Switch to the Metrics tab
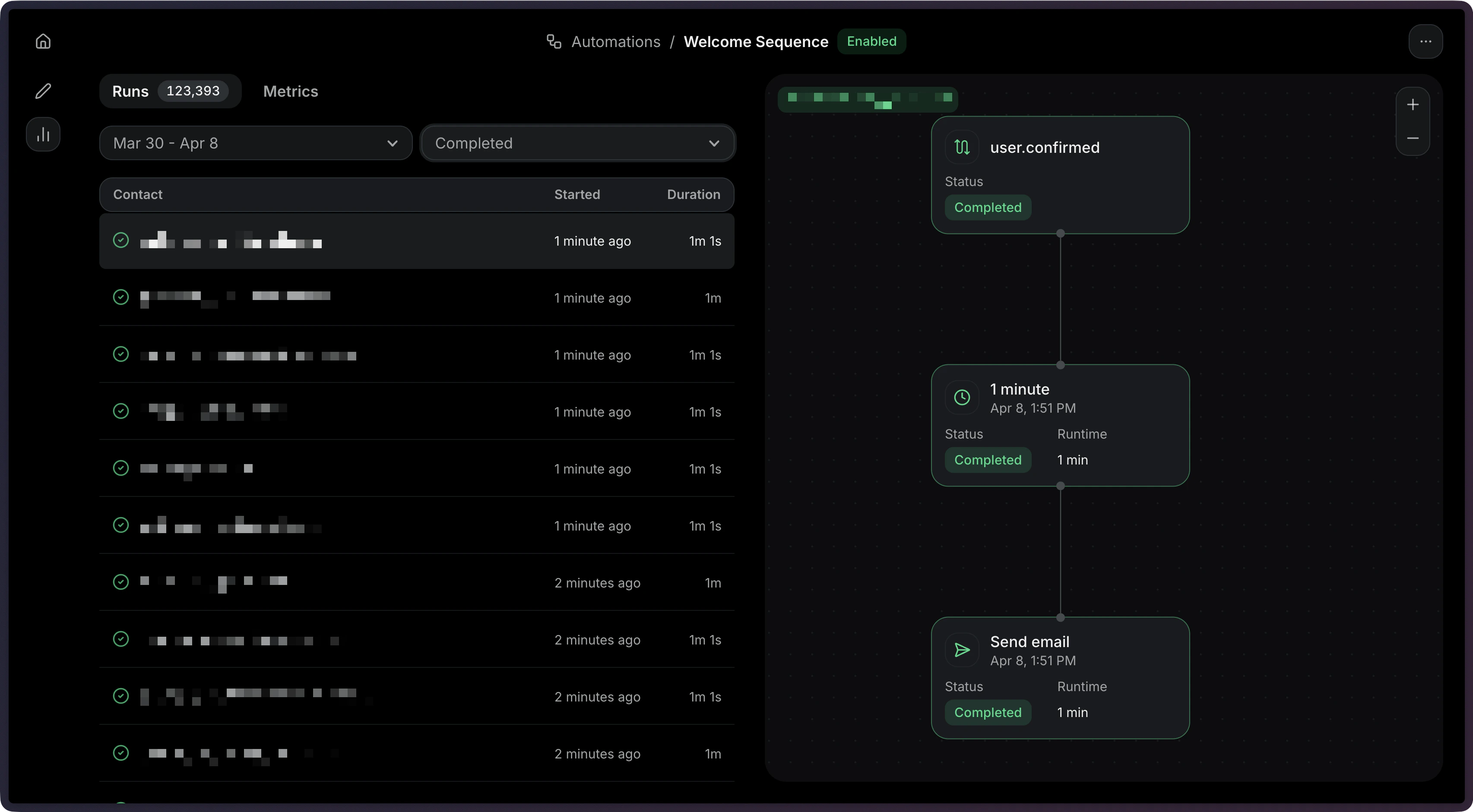The width and height of the screenshot is (1473, 812). [291, 91]
